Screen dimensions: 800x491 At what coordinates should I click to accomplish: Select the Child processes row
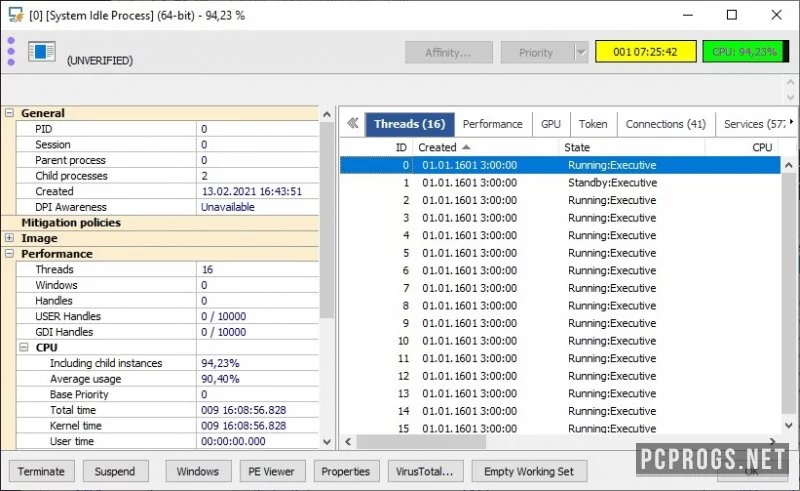[167, 176]
